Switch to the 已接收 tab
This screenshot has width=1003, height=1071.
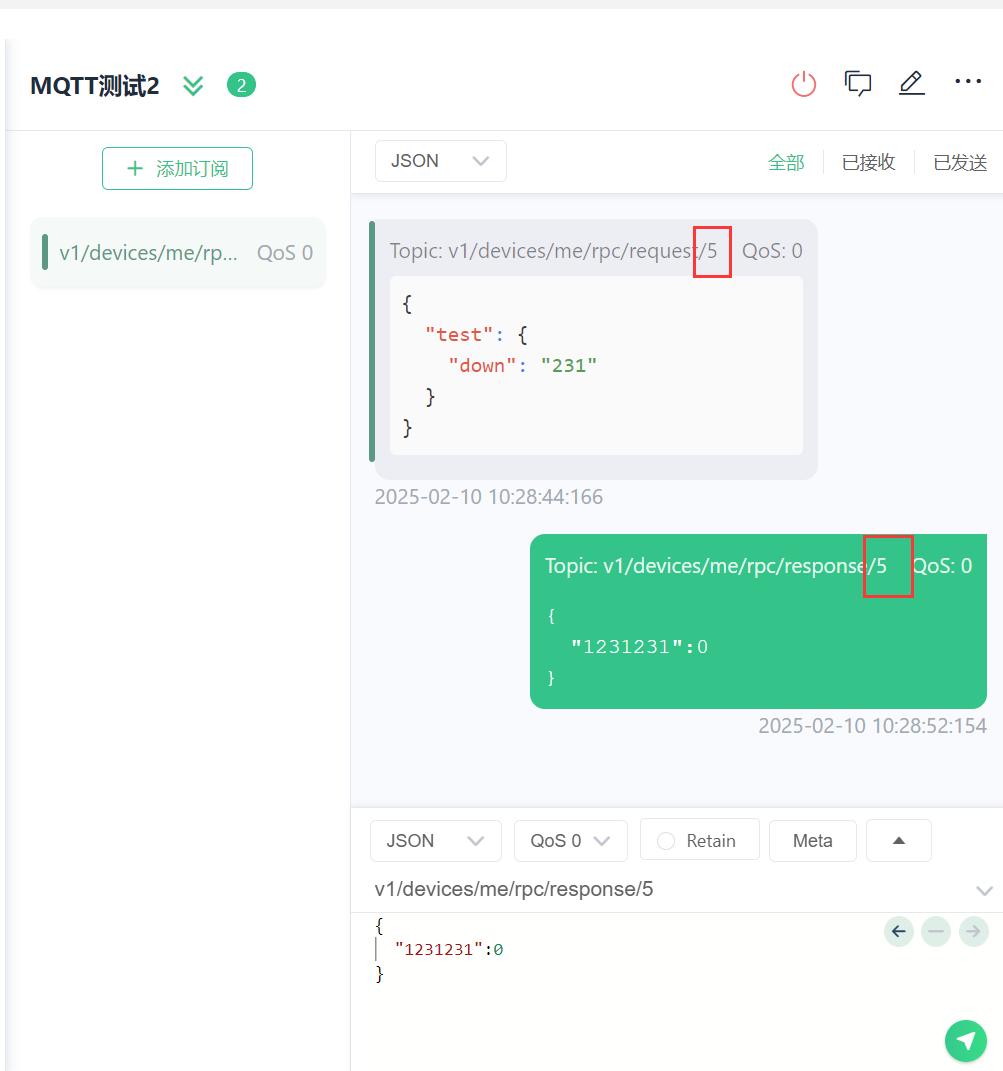(x=868, y=163)
